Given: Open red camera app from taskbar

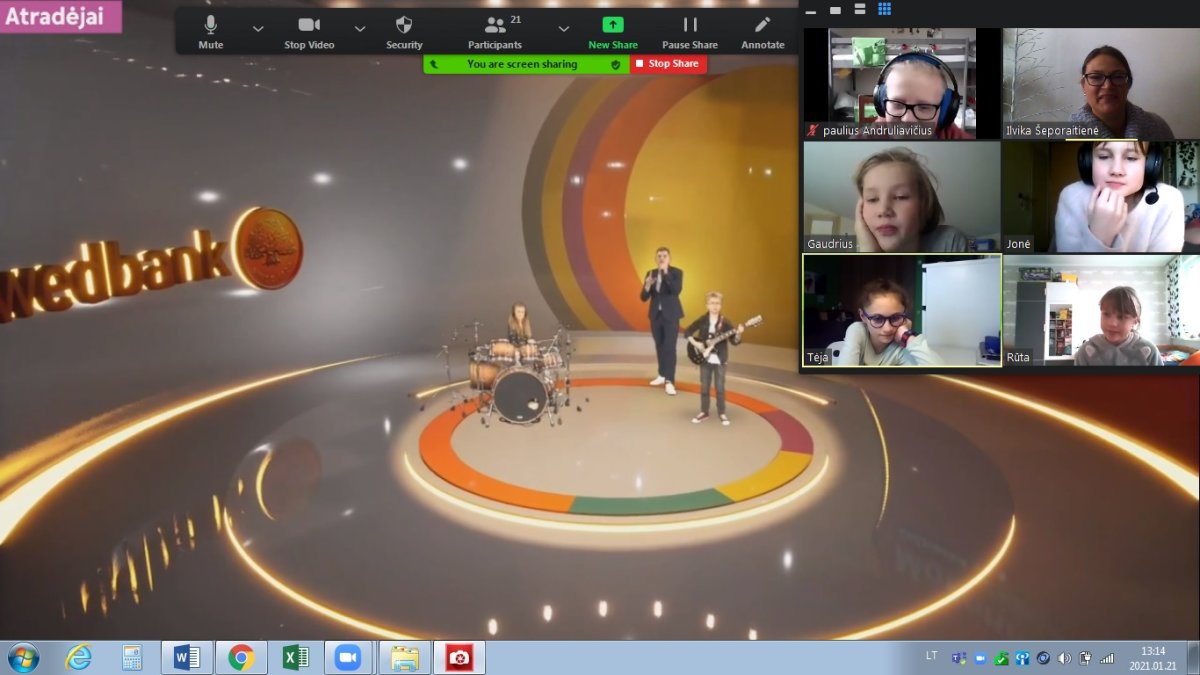Looking at the screenshot, I should pos(459,657).
